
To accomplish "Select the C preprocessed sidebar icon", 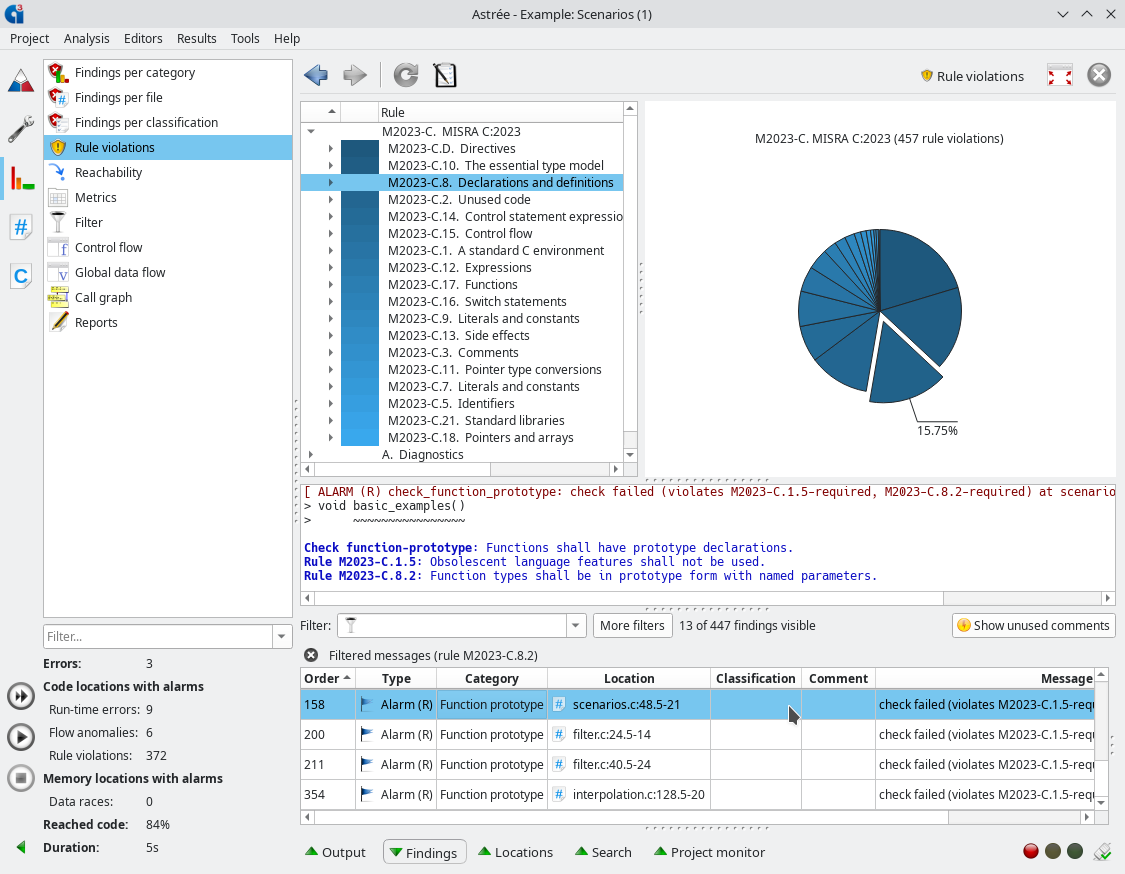I will [21, 276].
